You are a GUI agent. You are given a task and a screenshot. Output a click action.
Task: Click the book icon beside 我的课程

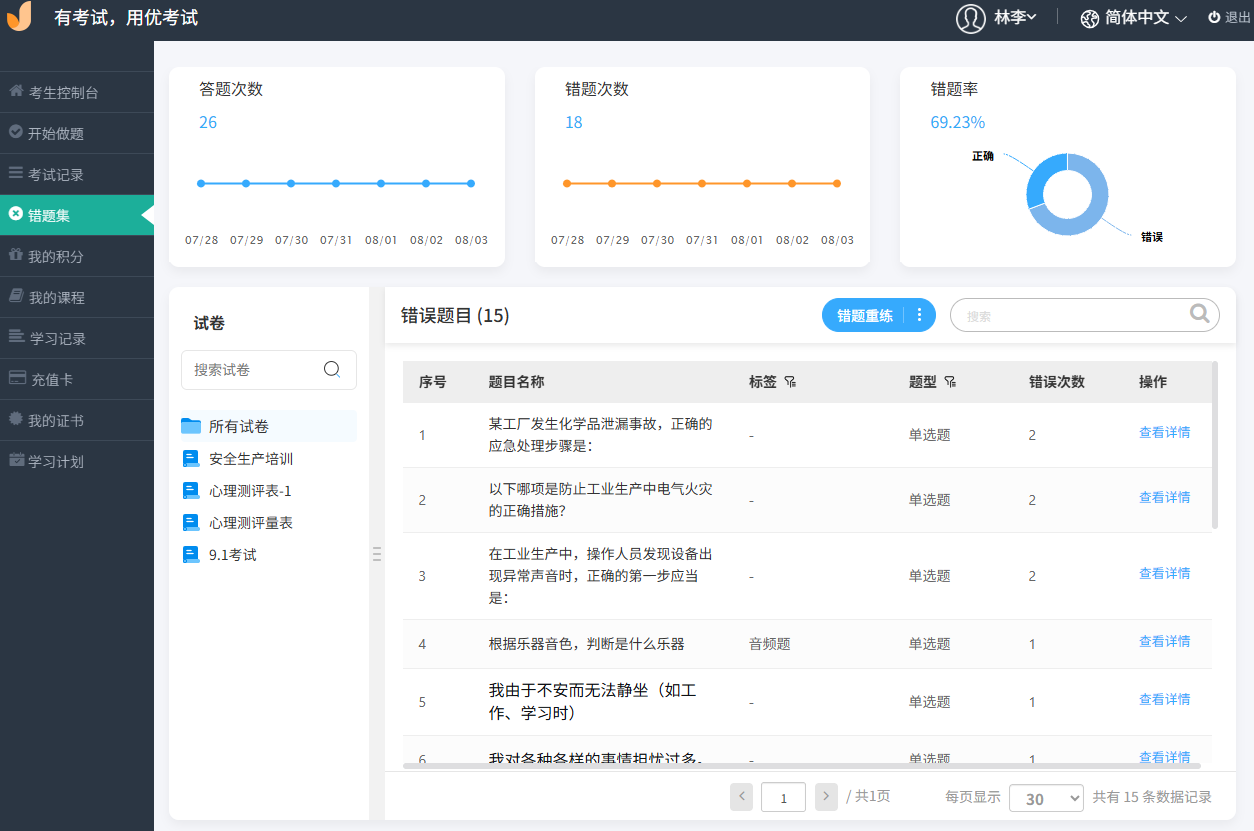tap(16, 296)
